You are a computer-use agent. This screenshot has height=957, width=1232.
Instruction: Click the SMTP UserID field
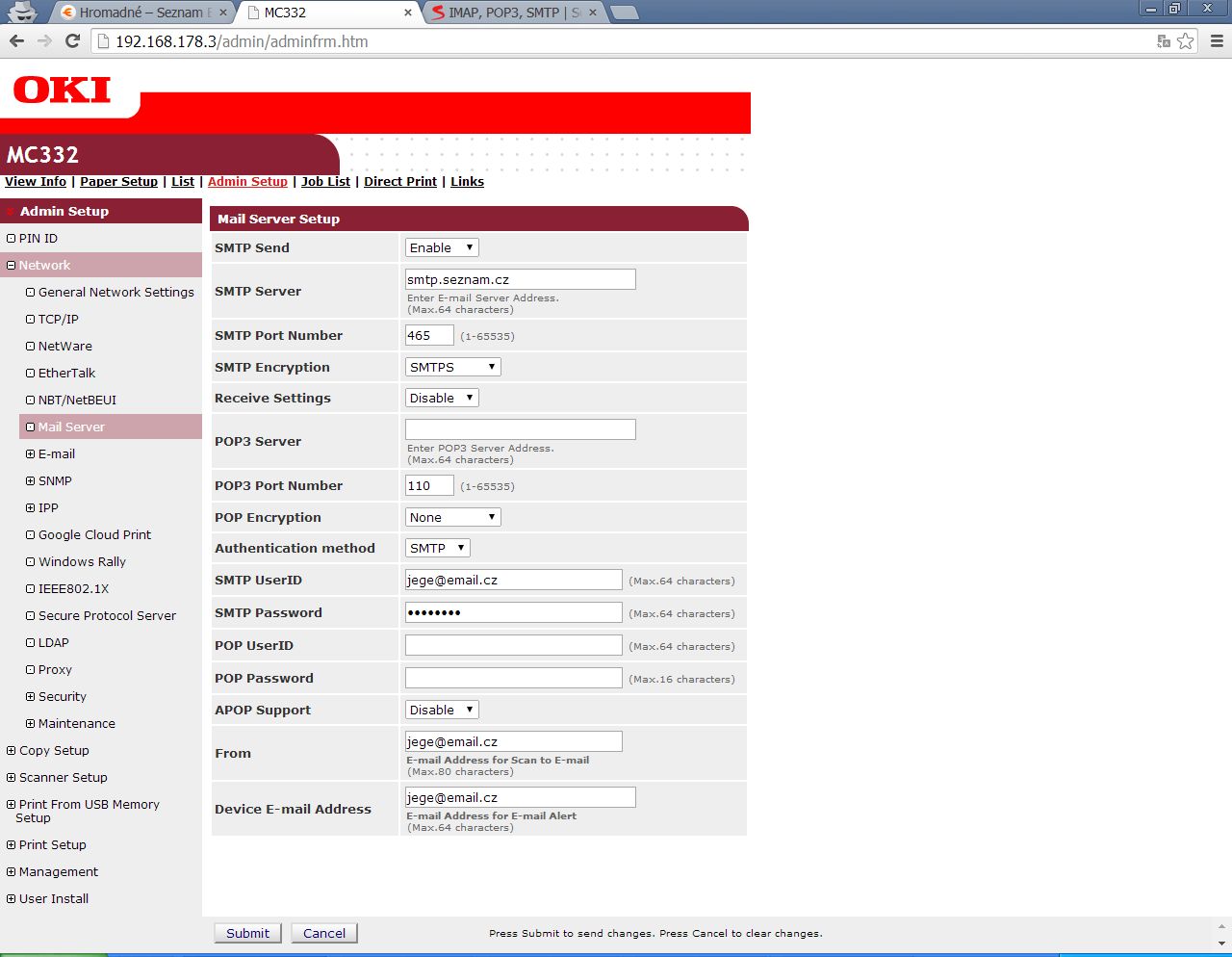click(514, 580)
